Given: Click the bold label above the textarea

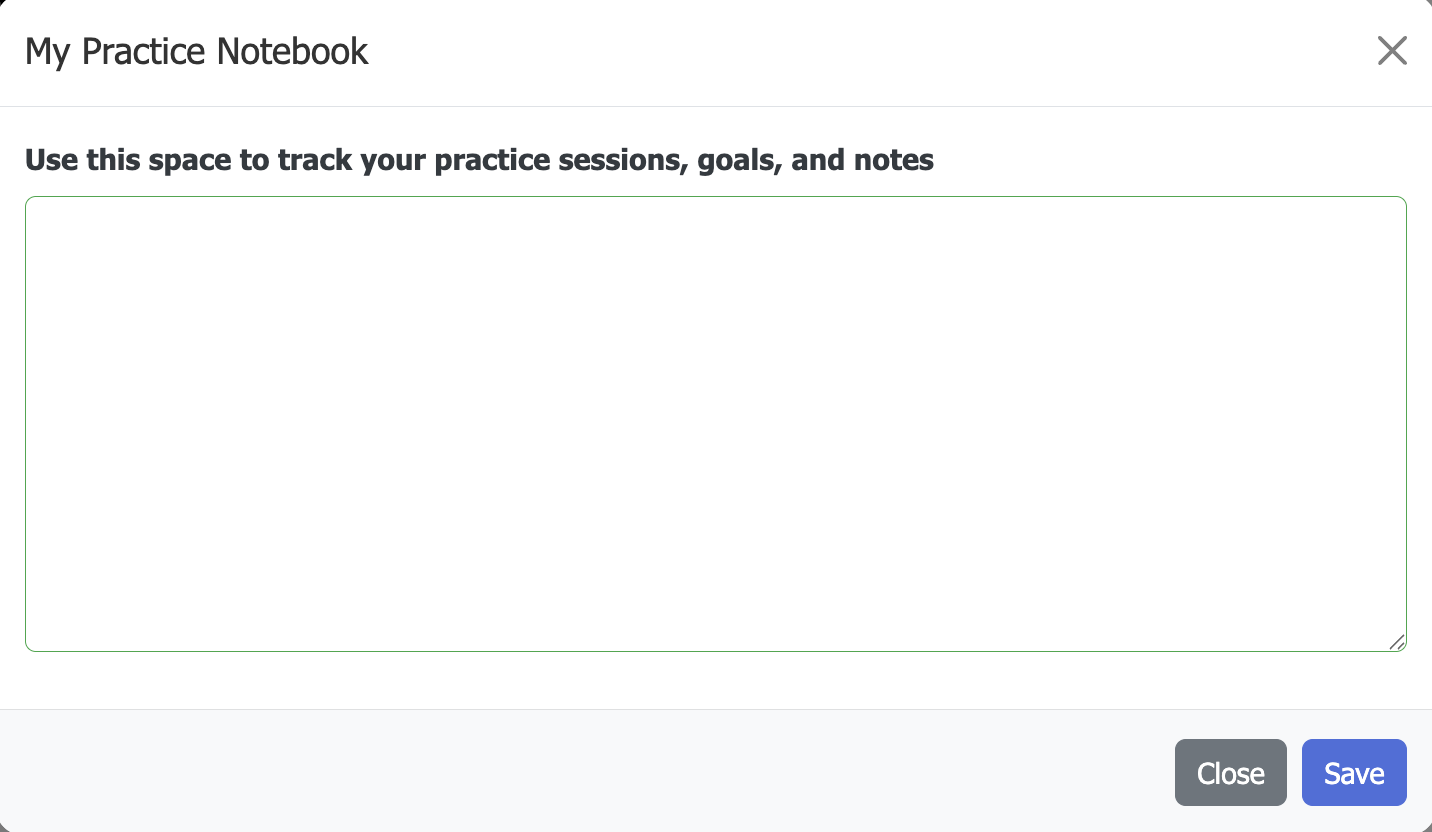Looking at the screenshot, I should [x=479, y=160].
